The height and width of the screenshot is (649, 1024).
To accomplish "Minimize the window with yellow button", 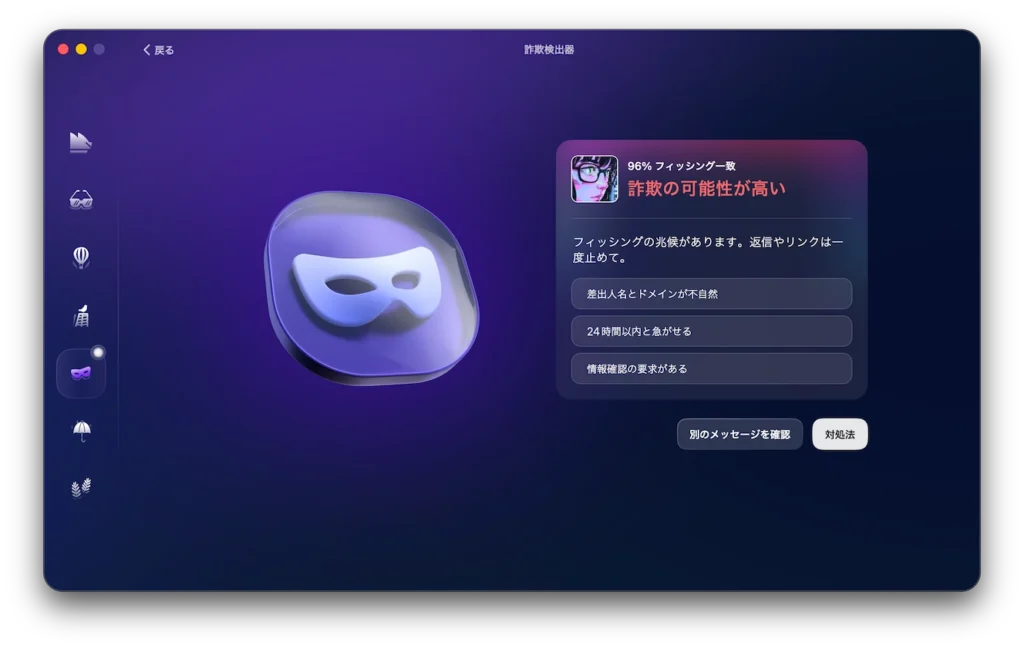I will [x=81, y=49].
